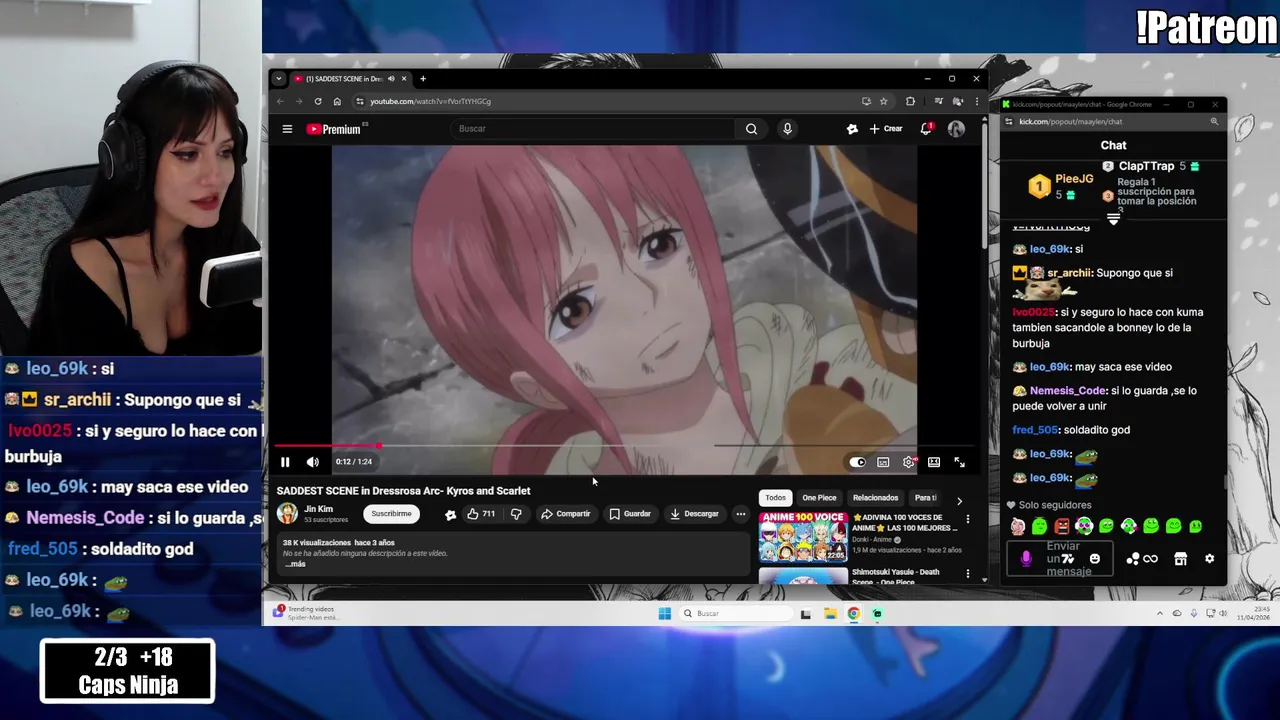The width and height of the screenshot is (1280, 720).
Task: Go to Chrome home page icon
Action: [337, 101]
